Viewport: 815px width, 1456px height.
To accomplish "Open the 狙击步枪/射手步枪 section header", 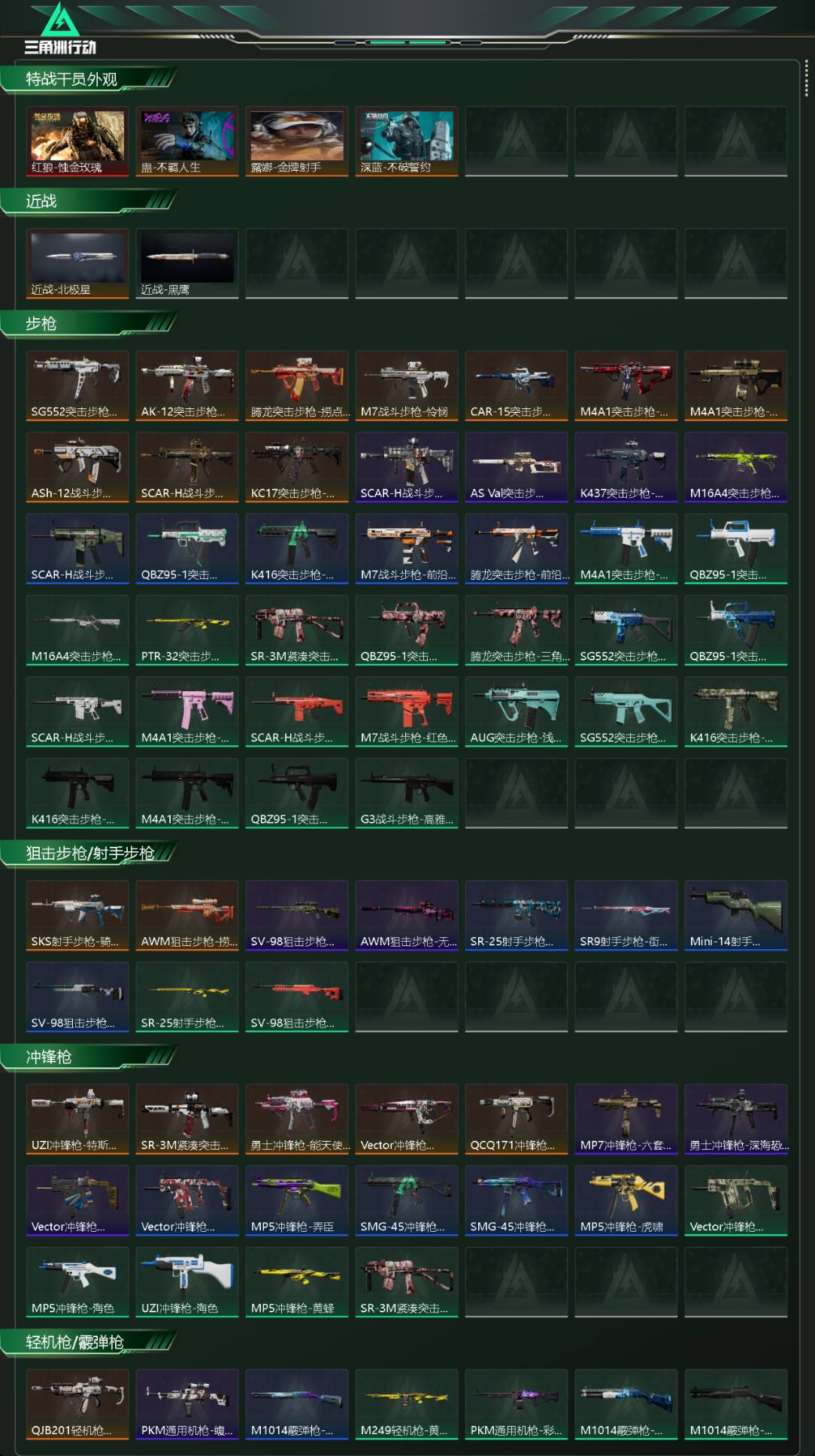I will point(89,853).
